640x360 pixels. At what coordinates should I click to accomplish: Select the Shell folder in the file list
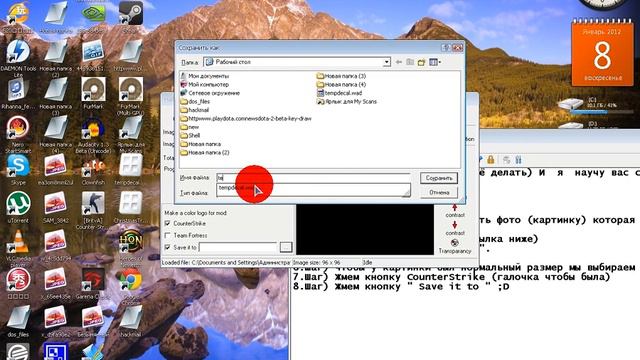[190, 136]
